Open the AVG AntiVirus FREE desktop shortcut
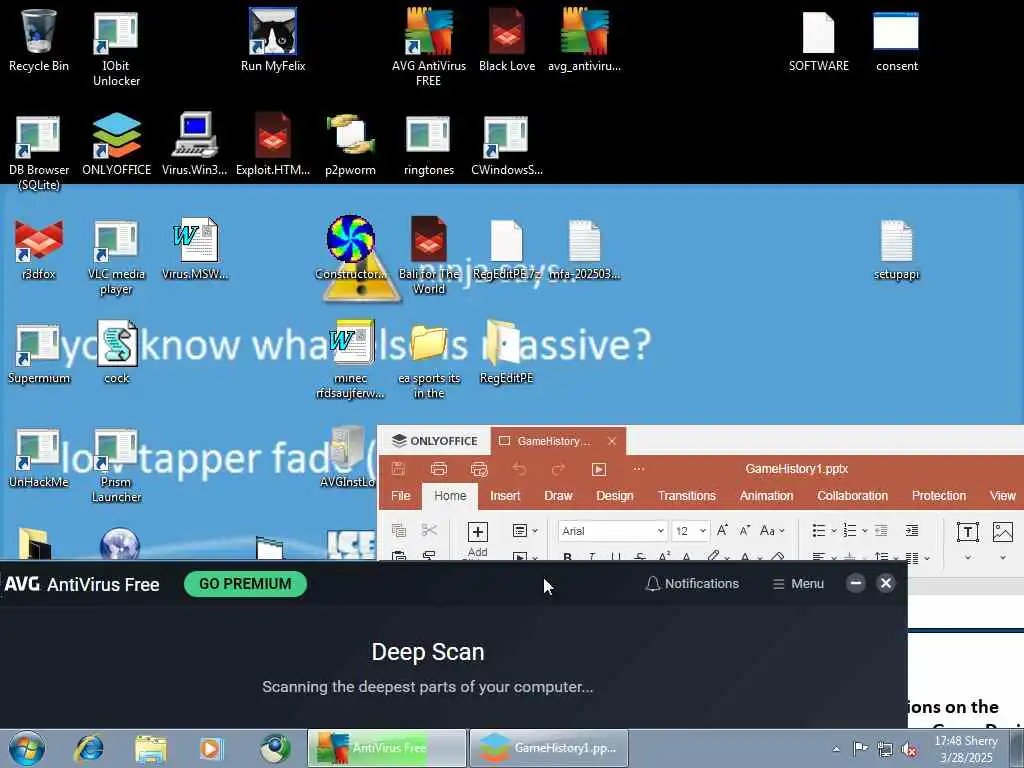 tap(428, 47)
